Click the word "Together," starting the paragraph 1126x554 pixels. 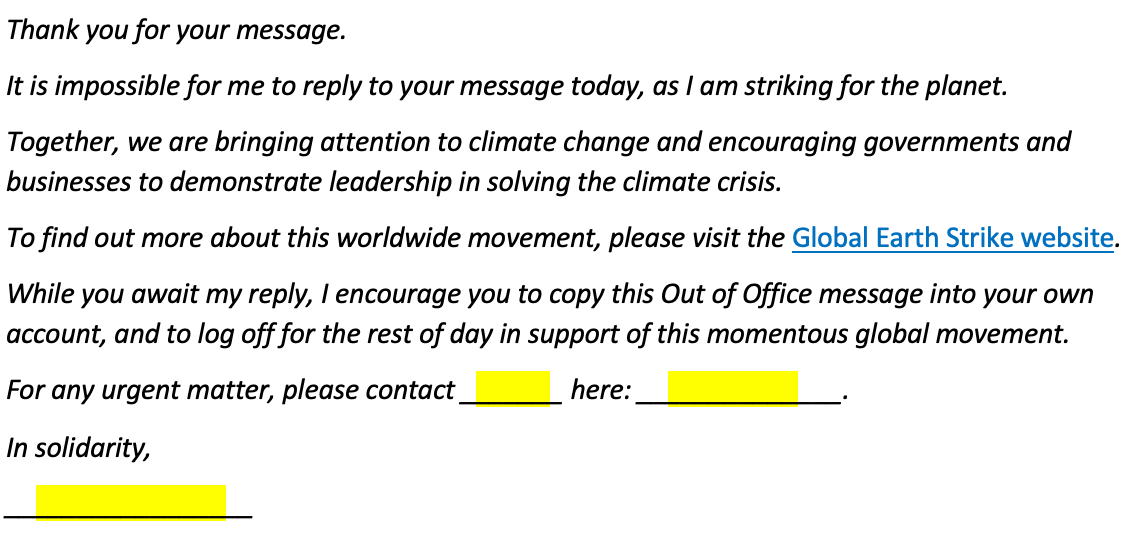pos(63,142)
